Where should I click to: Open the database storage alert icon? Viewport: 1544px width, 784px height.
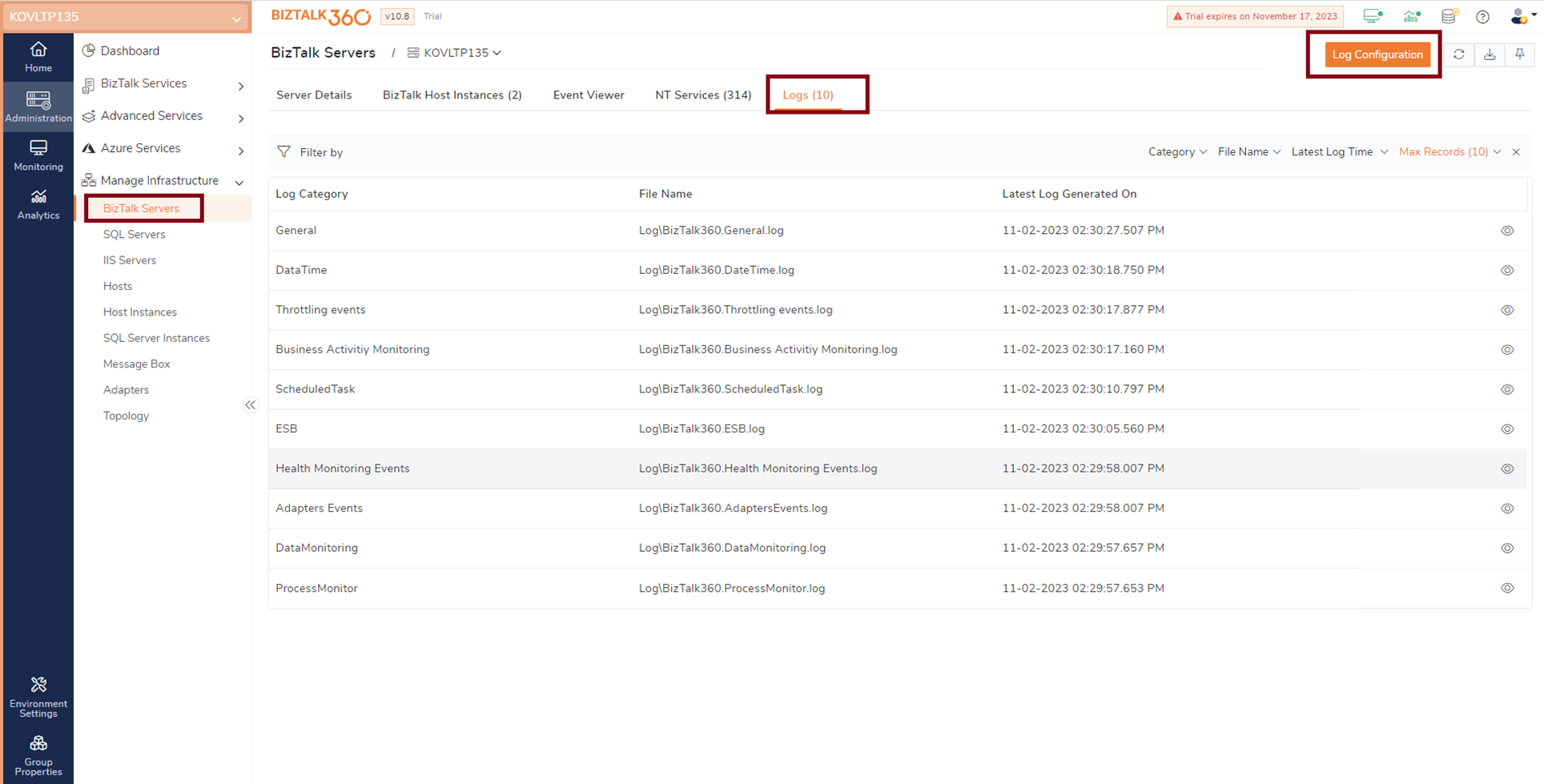[x=1450, y=16]
